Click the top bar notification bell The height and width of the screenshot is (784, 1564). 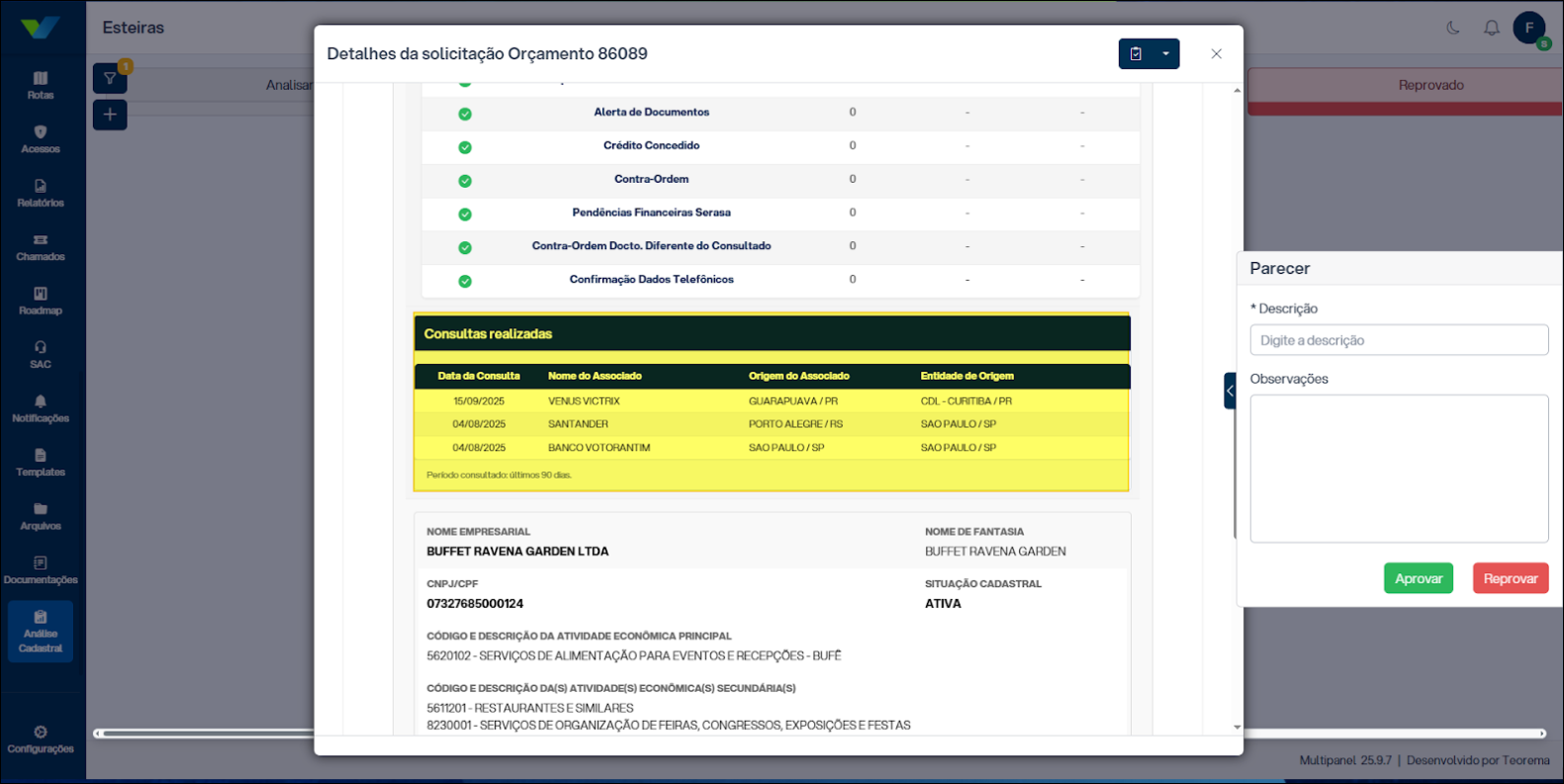tap(1491, 28)
